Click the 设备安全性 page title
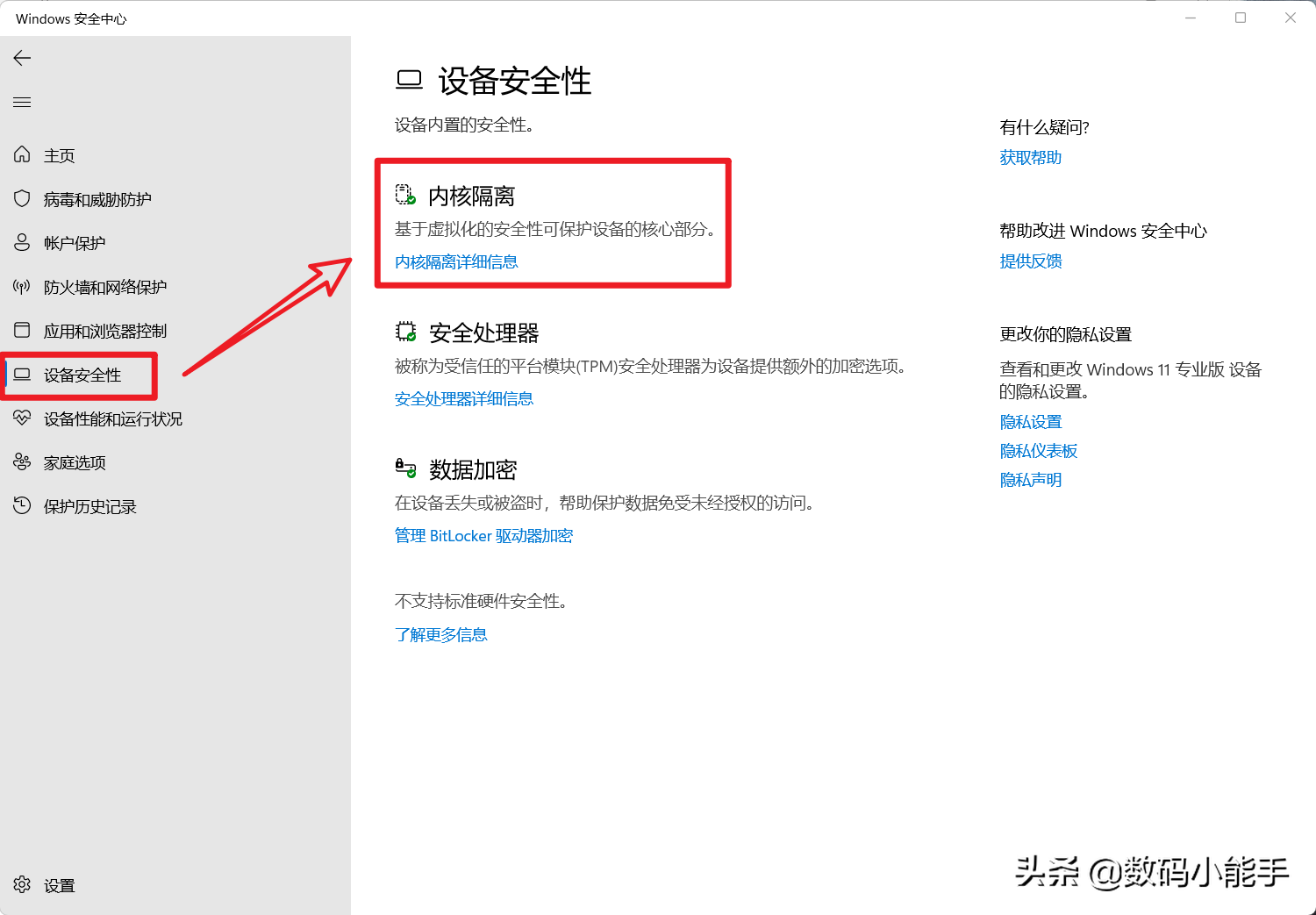 [515, 81]
